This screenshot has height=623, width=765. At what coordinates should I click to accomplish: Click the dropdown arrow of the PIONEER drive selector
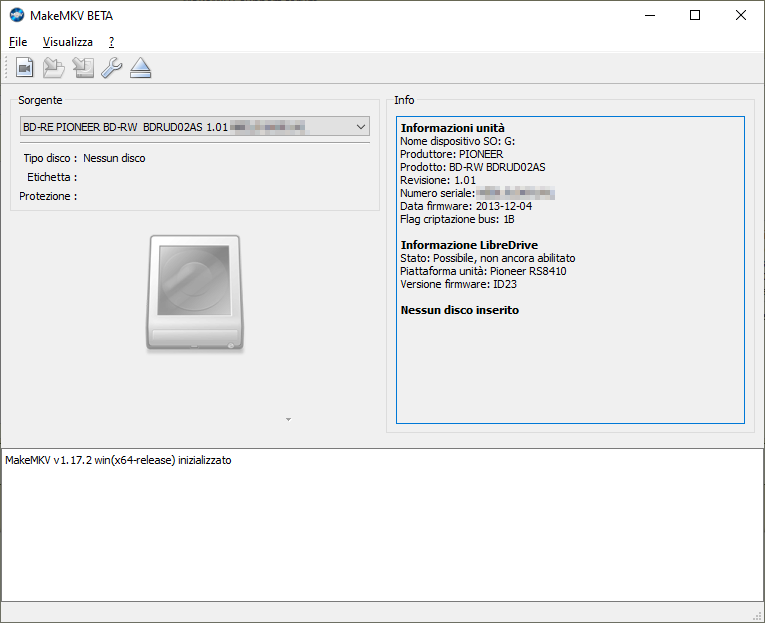(361, 127)
